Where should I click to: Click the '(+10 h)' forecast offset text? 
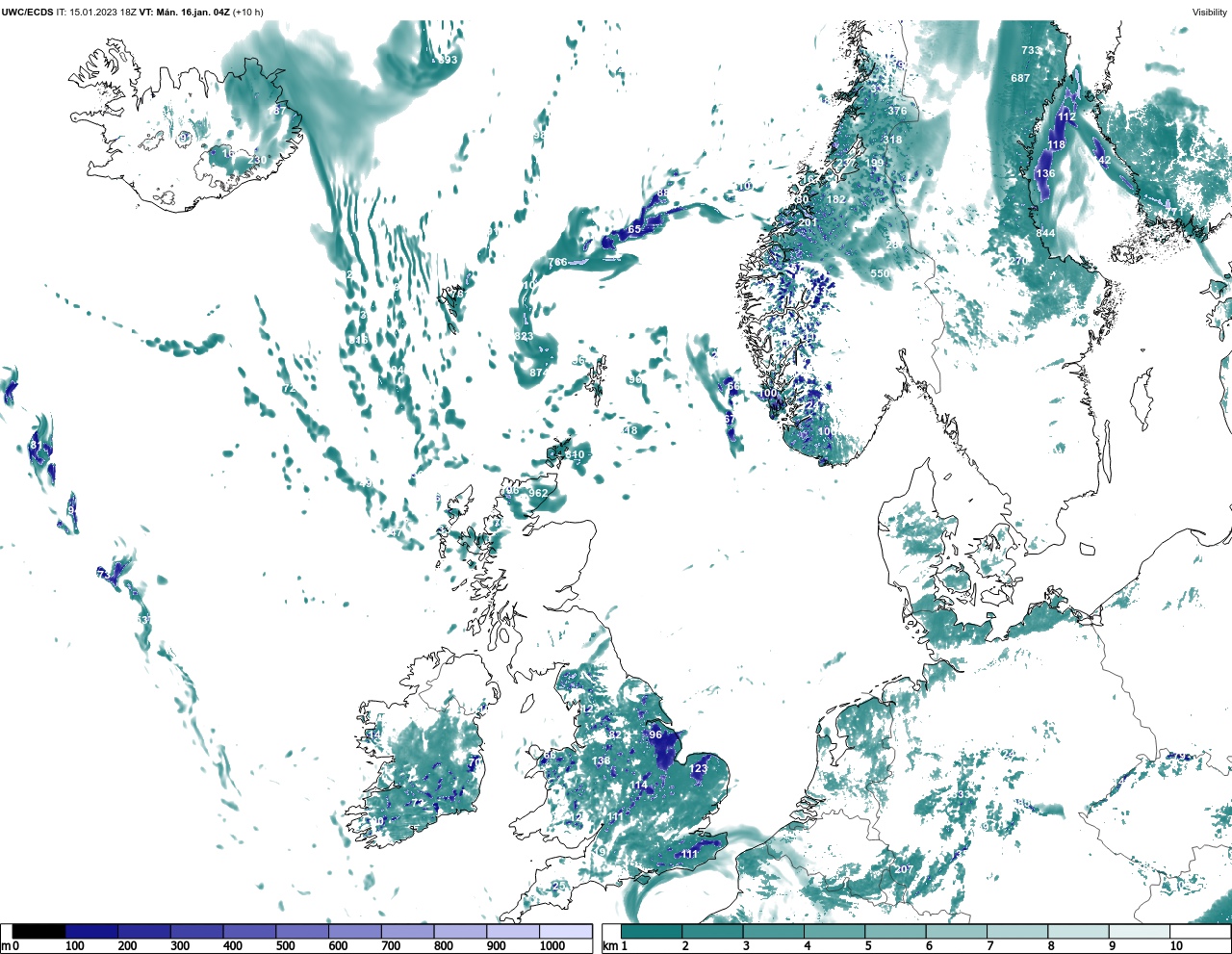pos(247,12)
